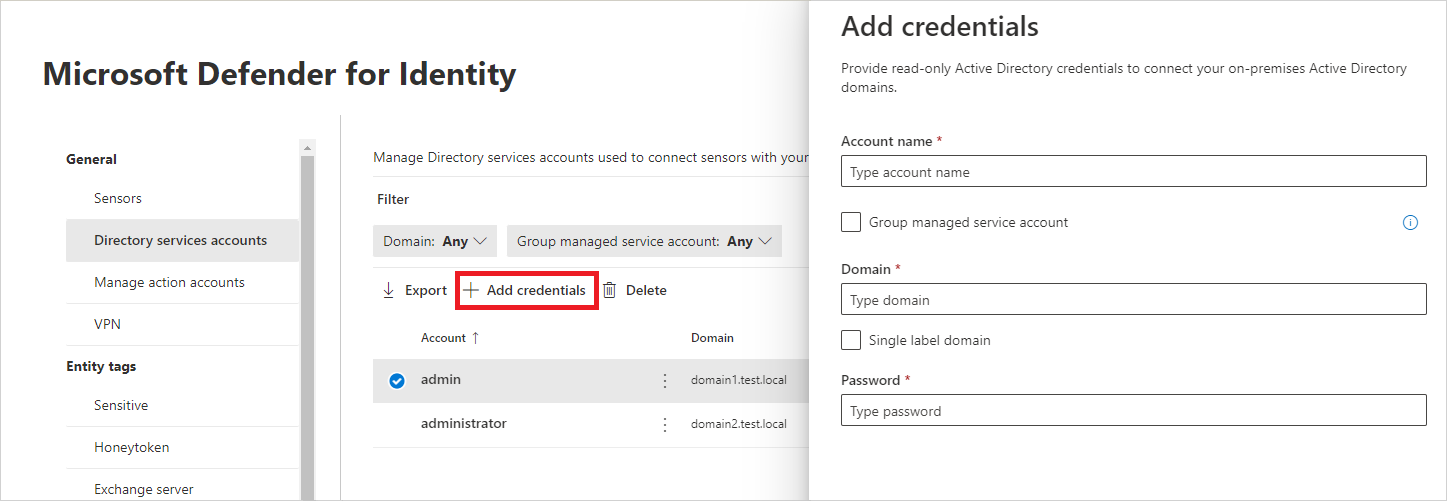The height and width of the screenshot is (501, 1447).
Task: Click the sidebar scrollbar thumb
Action: pos(307,328)
